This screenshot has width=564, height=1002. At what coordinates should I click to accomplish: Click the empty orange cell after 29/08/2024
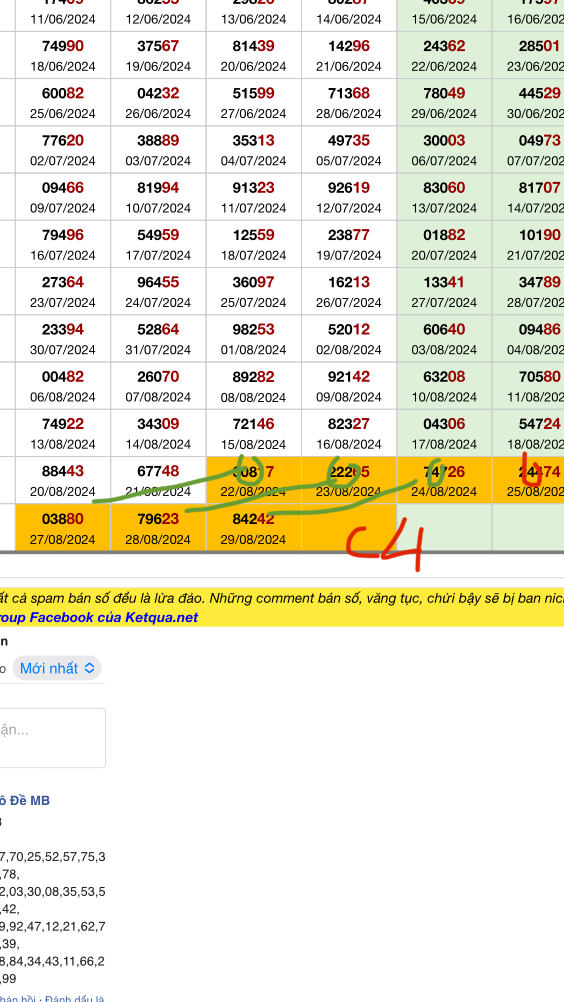(349, 528)
